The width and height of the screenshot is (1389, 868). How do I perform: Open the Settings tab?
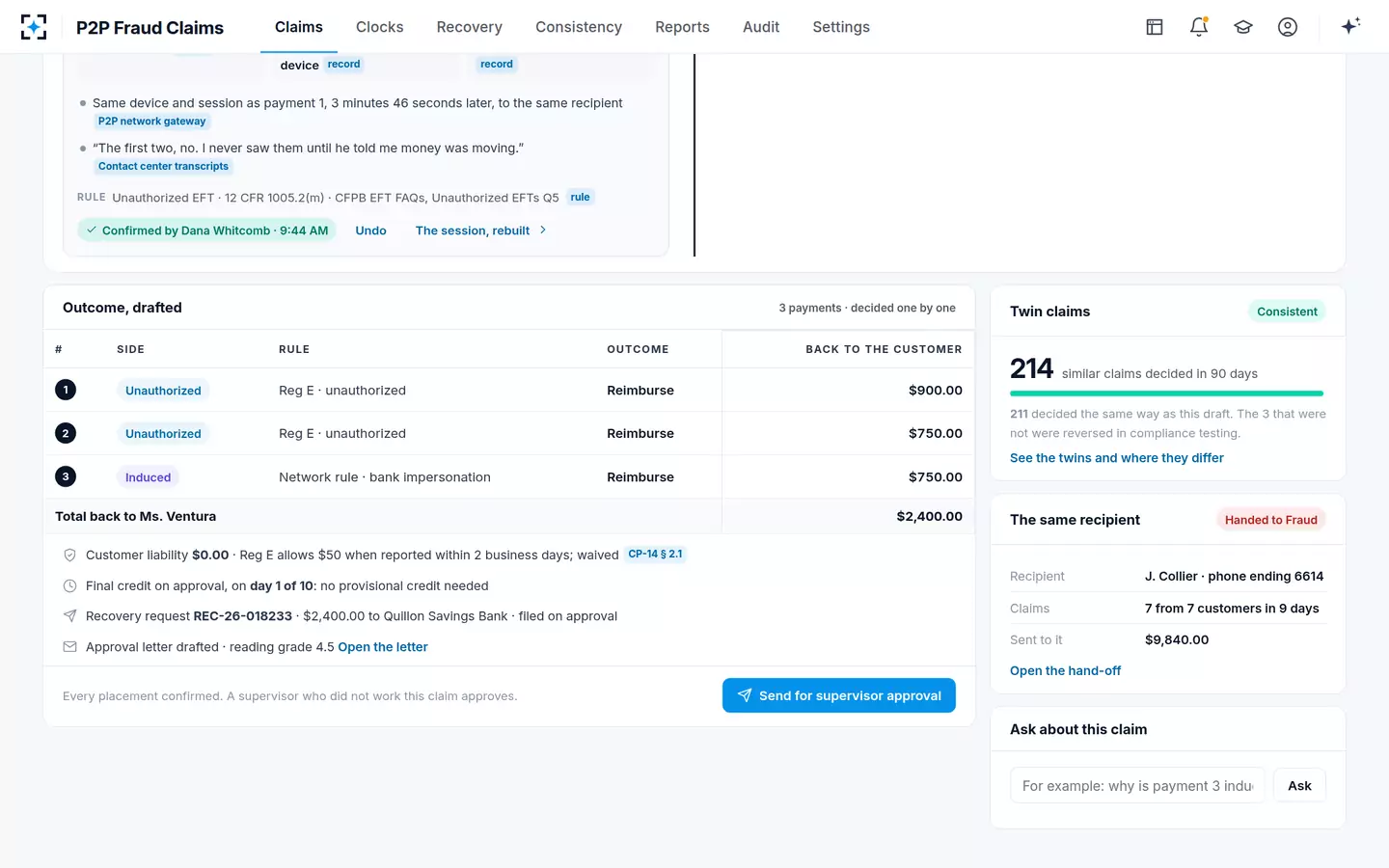pyautogui.click(x=841, y=27)
